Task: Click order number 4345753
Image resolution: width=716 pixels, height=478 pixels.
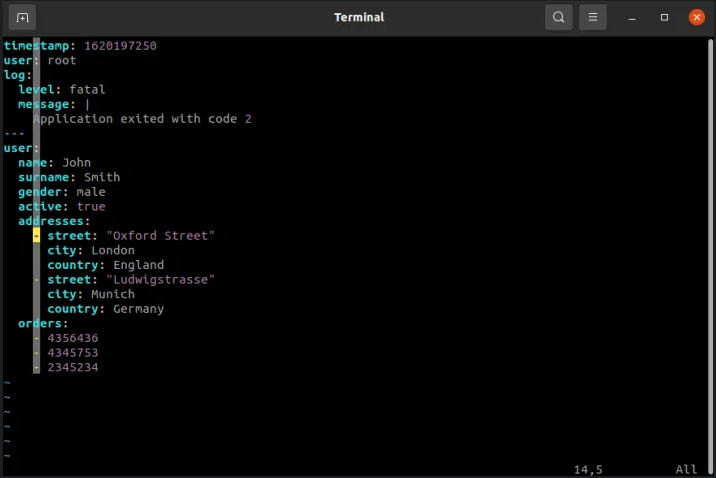Action: (73, 352)
